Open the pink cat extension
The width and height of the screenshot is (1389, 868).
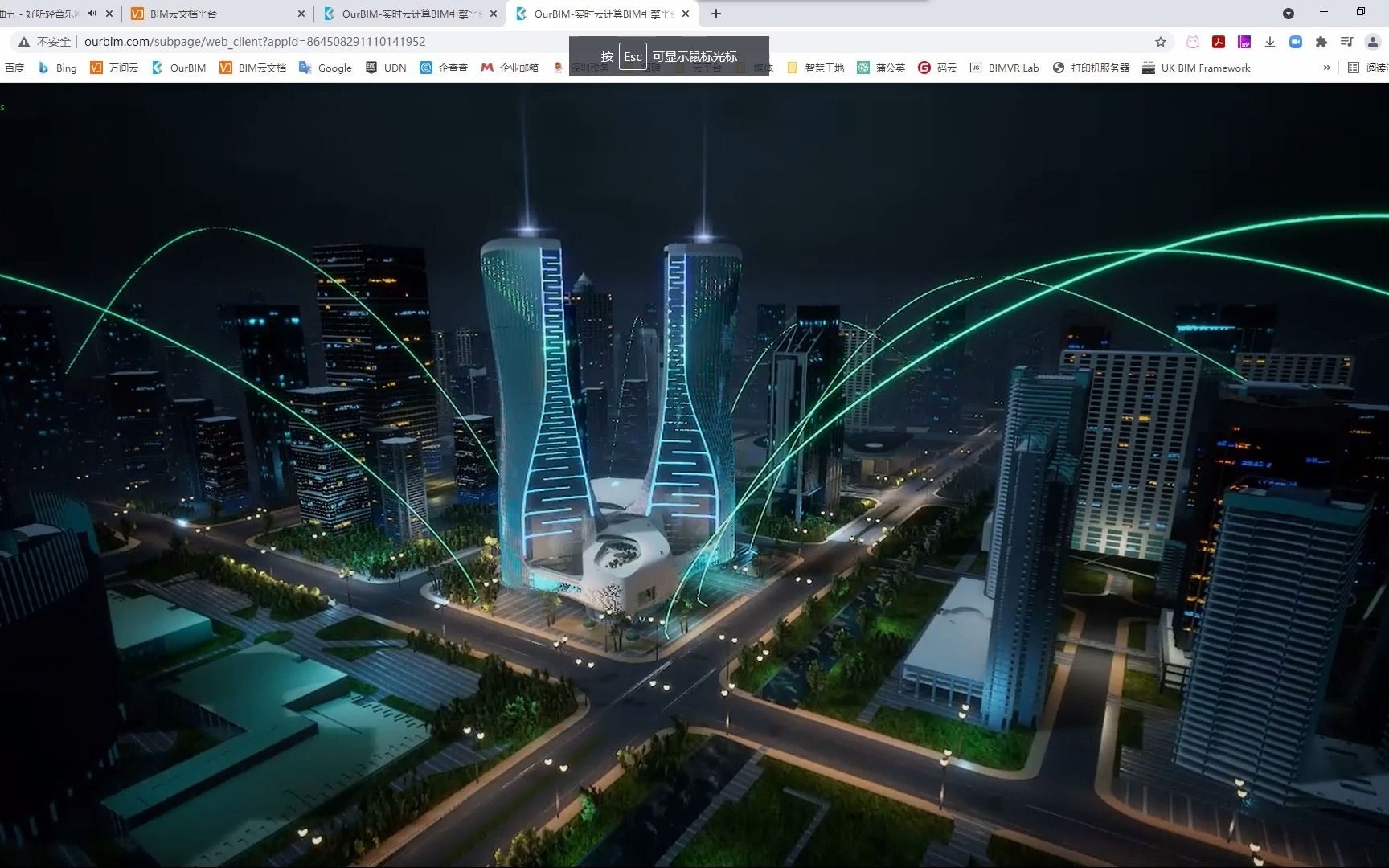(x=1193, y=42)
